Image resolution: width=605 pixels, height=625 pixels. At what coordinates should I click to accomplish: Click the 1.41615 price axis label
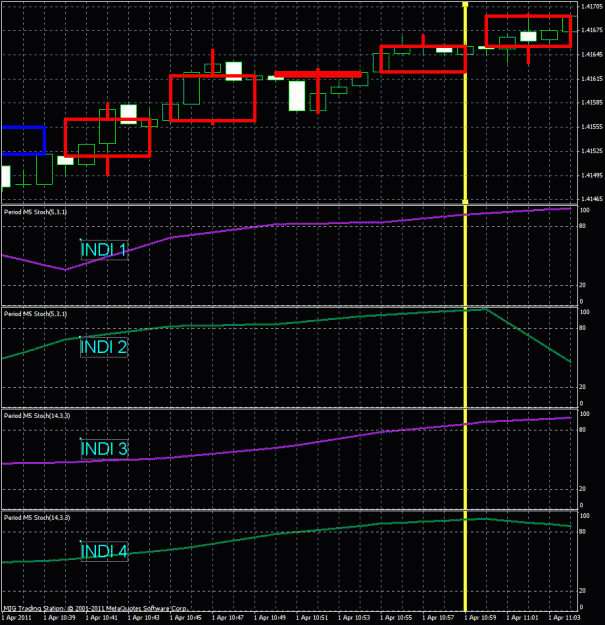click(x=592, y=79)
